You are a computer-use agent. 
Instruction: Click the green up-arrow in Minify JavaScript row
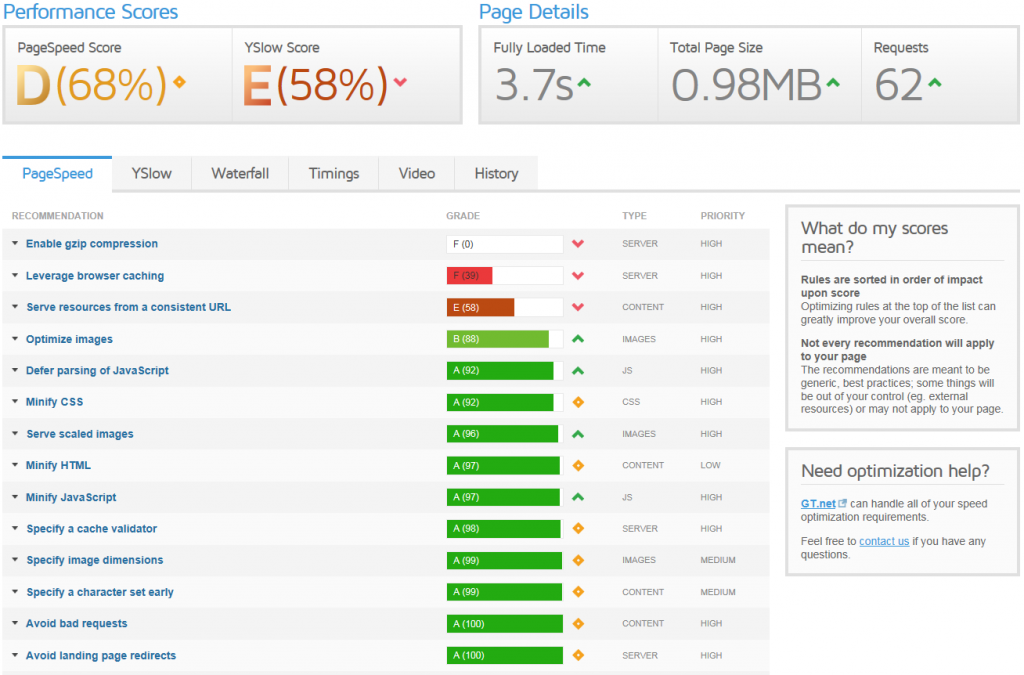578,497
